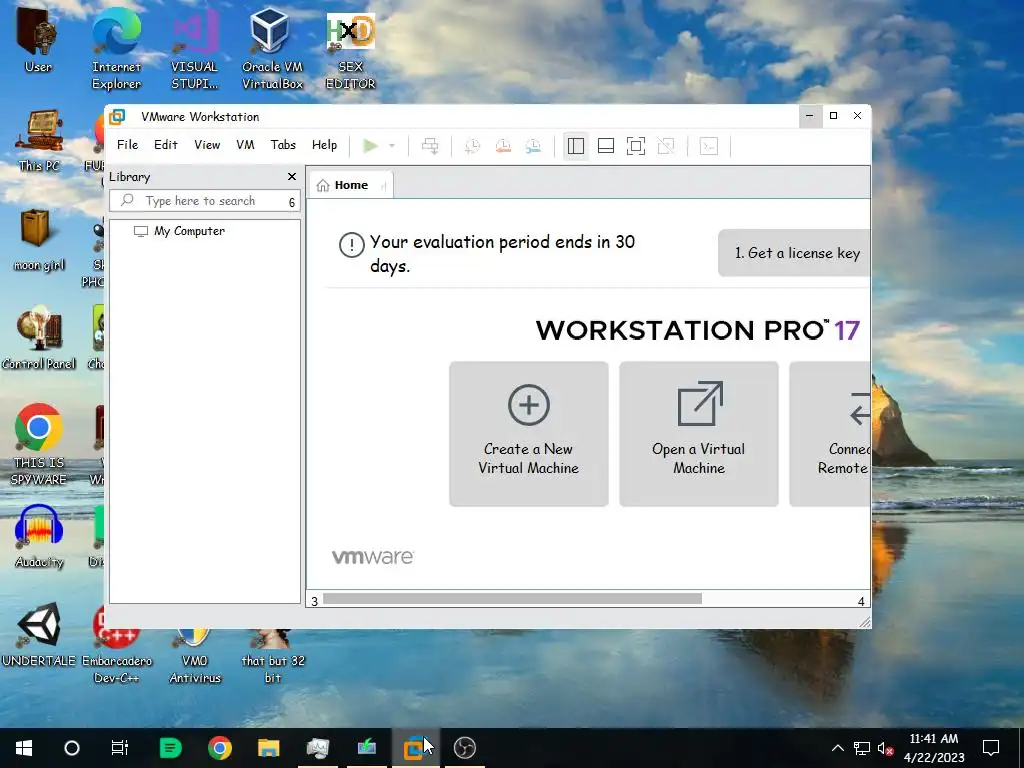
Task: Toggle the thumbnail bar view icon
Action: [x=605, y=146]
